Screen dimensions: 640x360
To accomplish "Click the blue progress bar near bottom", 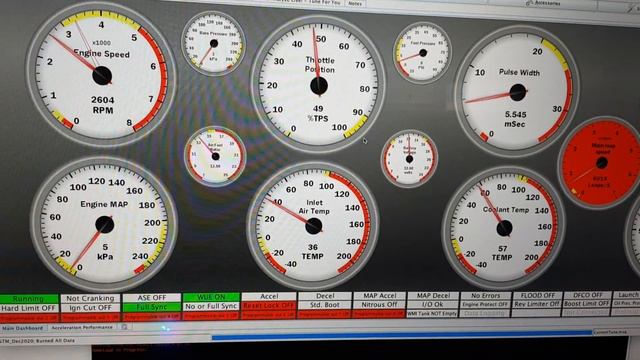I will pos(401,336).
